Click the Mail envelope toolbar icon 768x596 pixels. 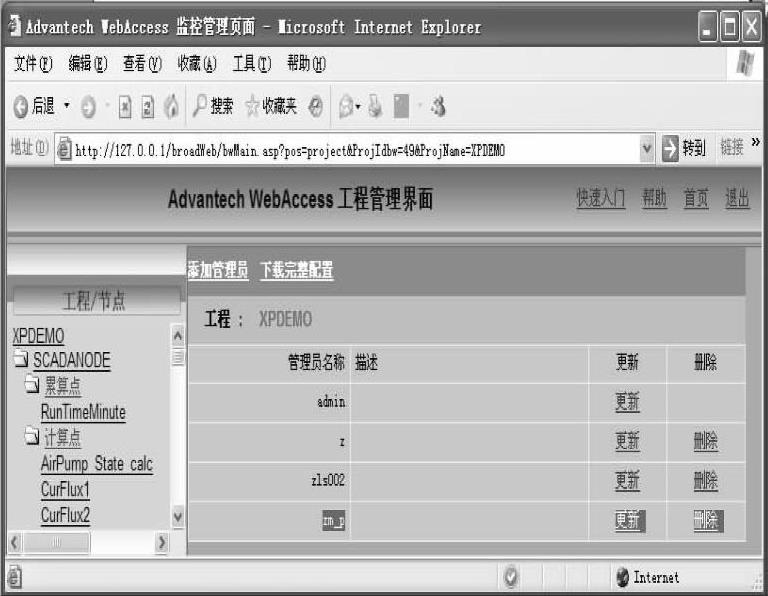point(346,106)
